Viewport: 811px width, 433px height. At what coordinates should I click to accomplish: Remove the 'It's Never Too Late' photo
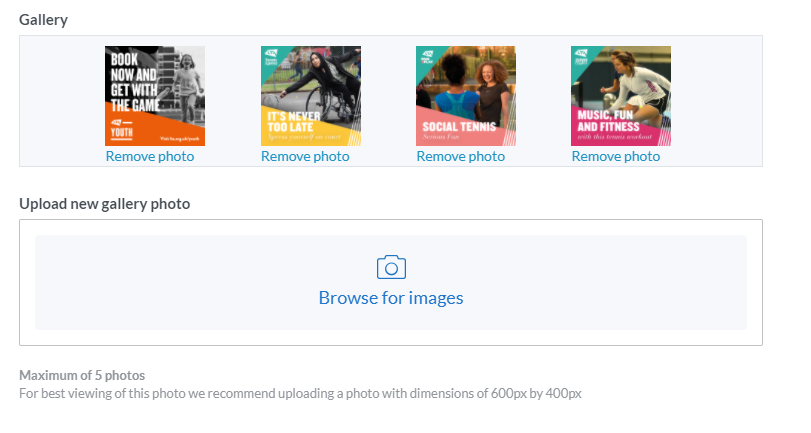[305, 156]
